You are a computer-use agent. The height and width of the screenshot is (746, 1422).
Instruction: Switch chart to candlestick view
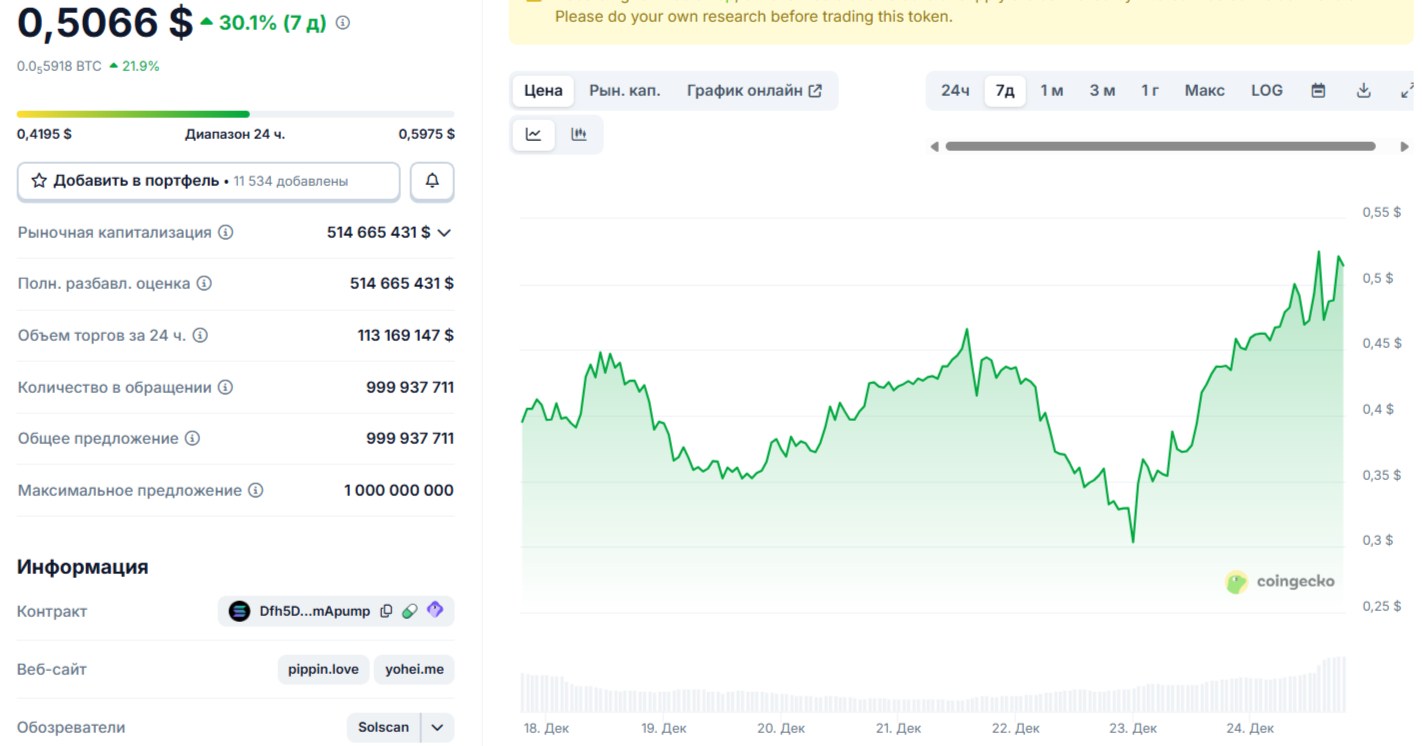tap(580, 134)
